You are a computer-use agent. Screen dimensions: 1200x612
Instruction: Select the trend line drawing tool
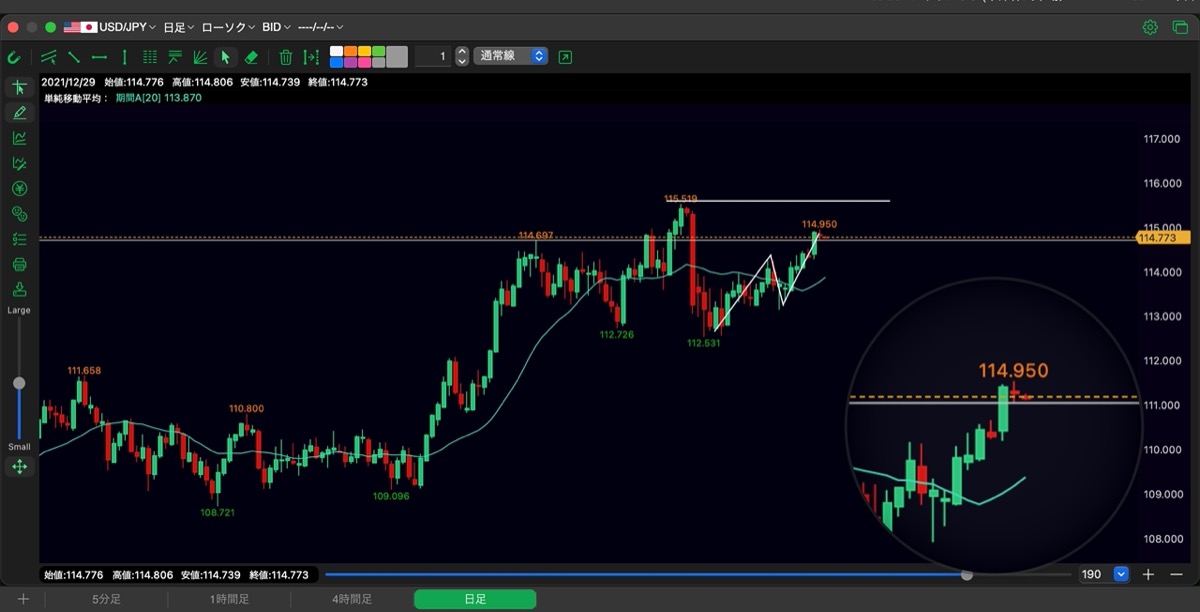pos(73,57)
